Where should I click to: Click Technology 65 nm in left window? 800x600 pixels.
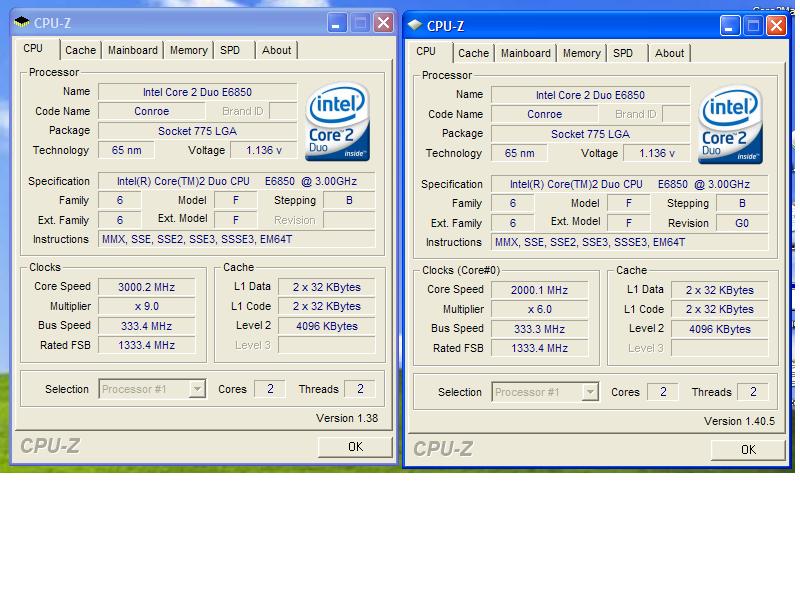[x=127, y=150]
